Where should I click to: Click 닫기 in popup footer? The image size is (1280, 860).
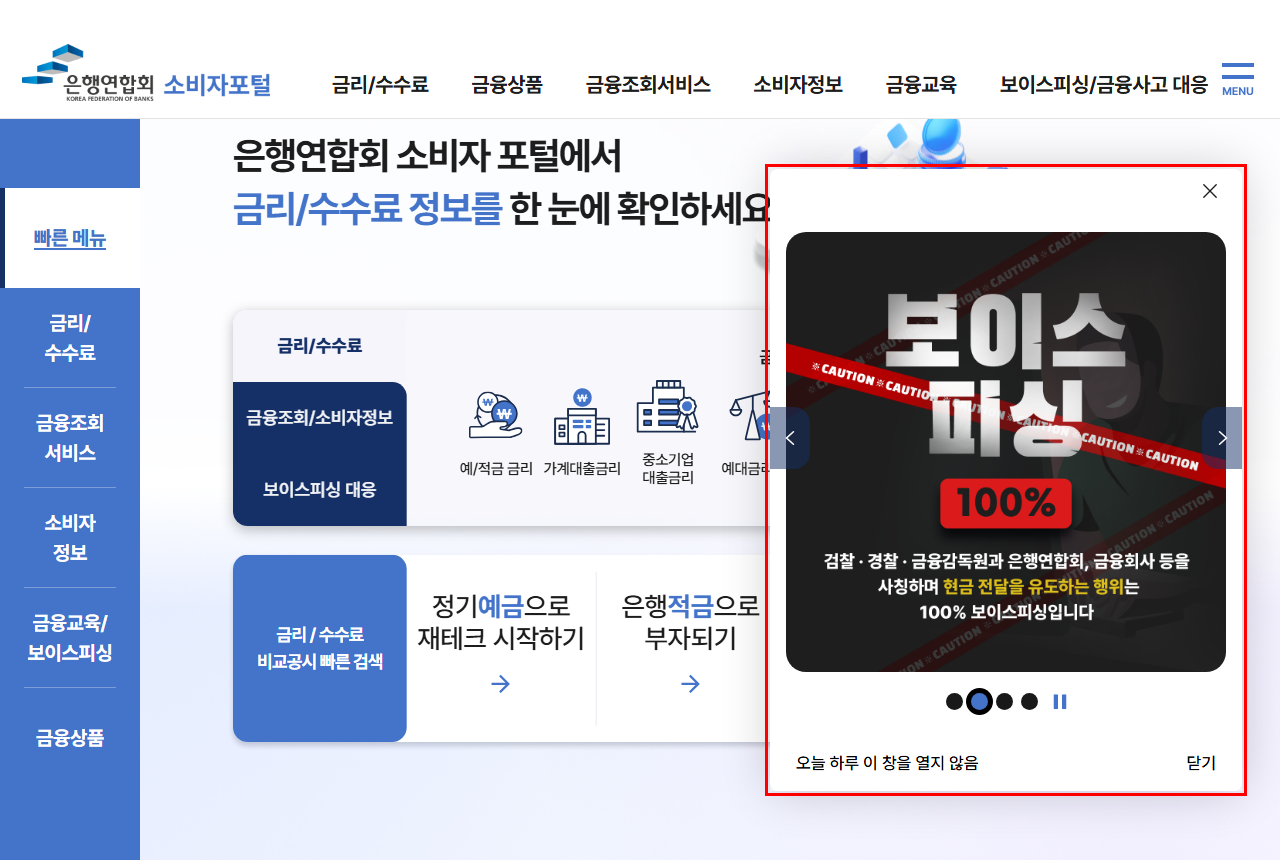1201,763
